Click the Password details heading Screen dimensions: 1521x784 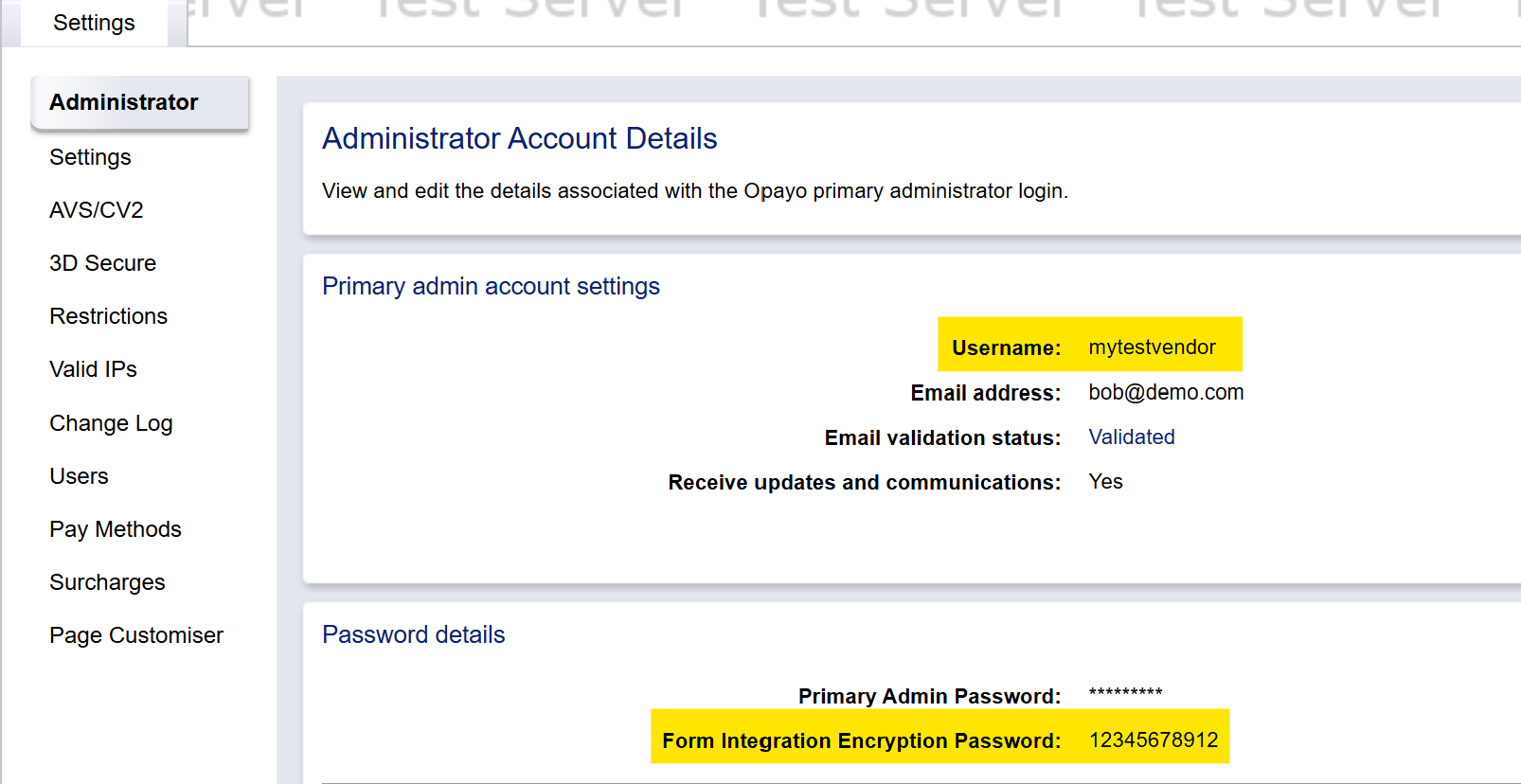(414, 634)
